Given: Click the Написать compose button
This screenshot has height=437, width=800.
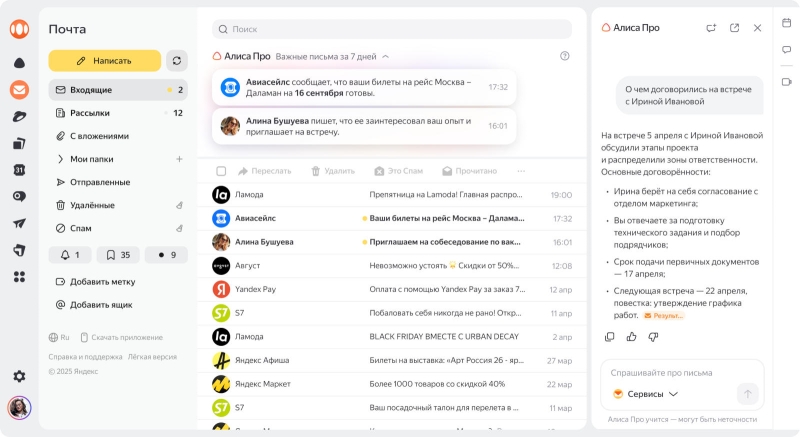Looking at the screenshot, I should (104, 61).
